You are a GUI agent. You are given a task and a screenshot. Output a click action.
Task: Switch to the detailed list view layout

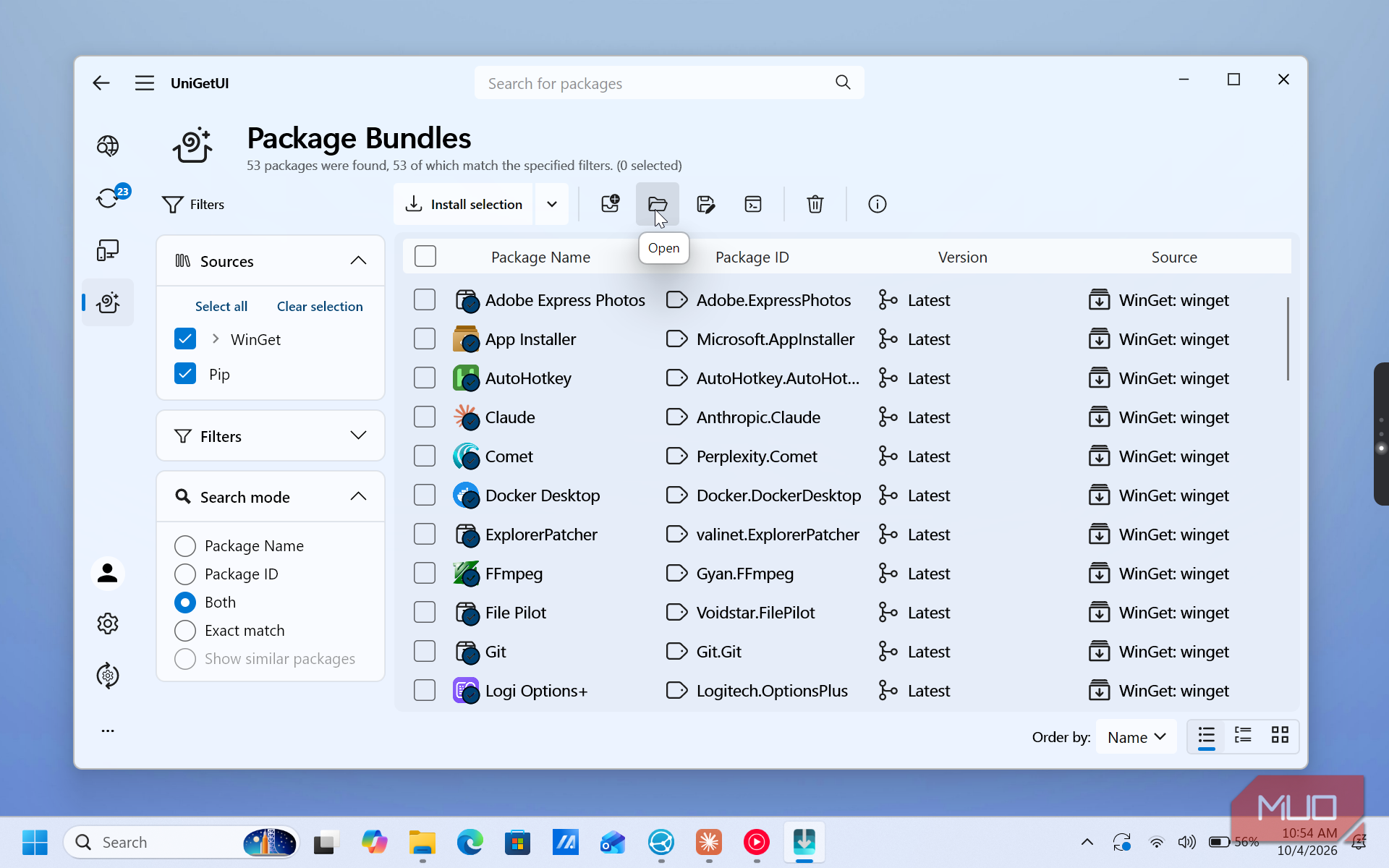(1243, 736)
